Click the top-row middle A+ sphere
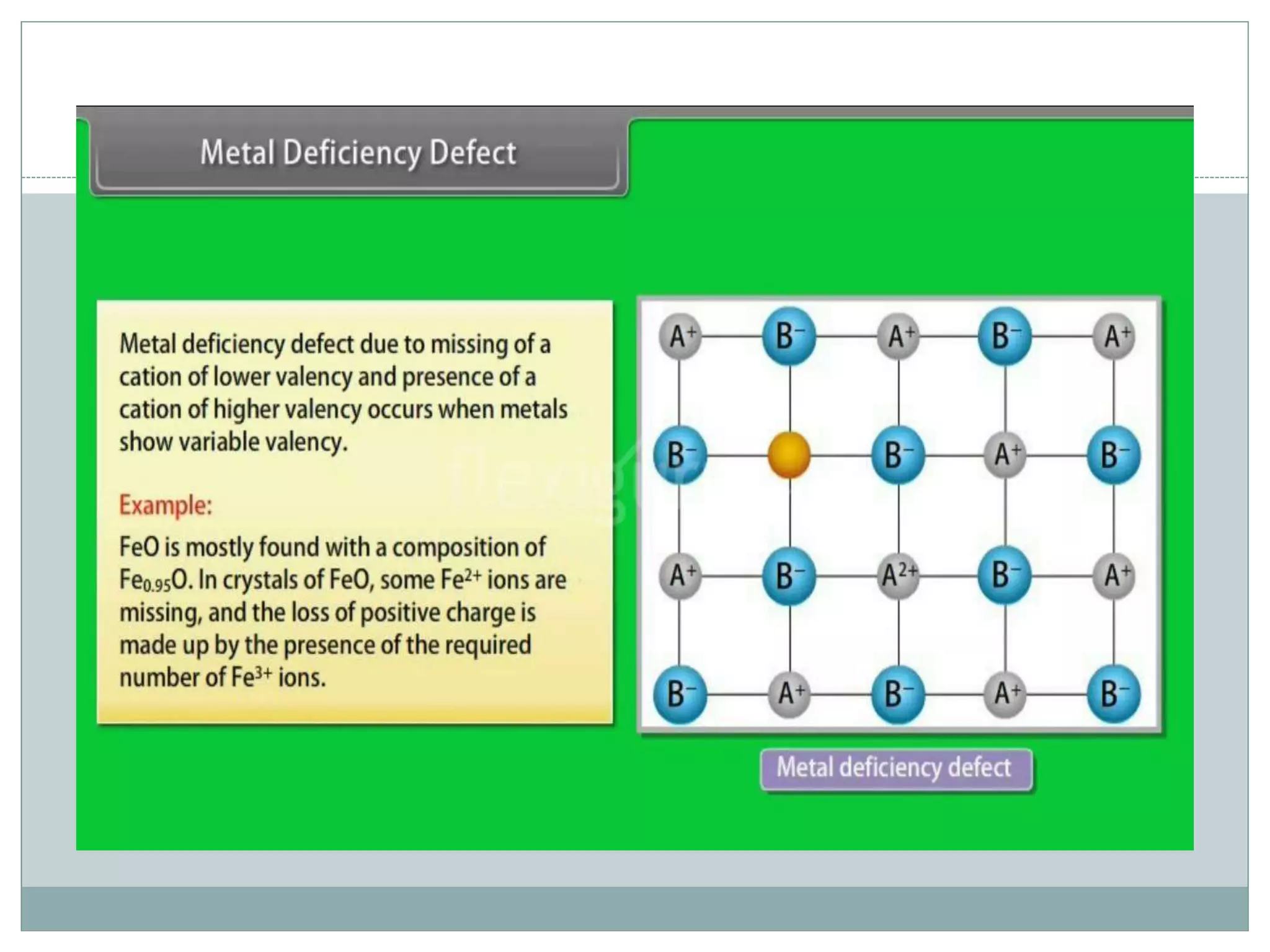The height and width of the screenshot is (952, 1270). pyautogui.click(x=898, y=337)
